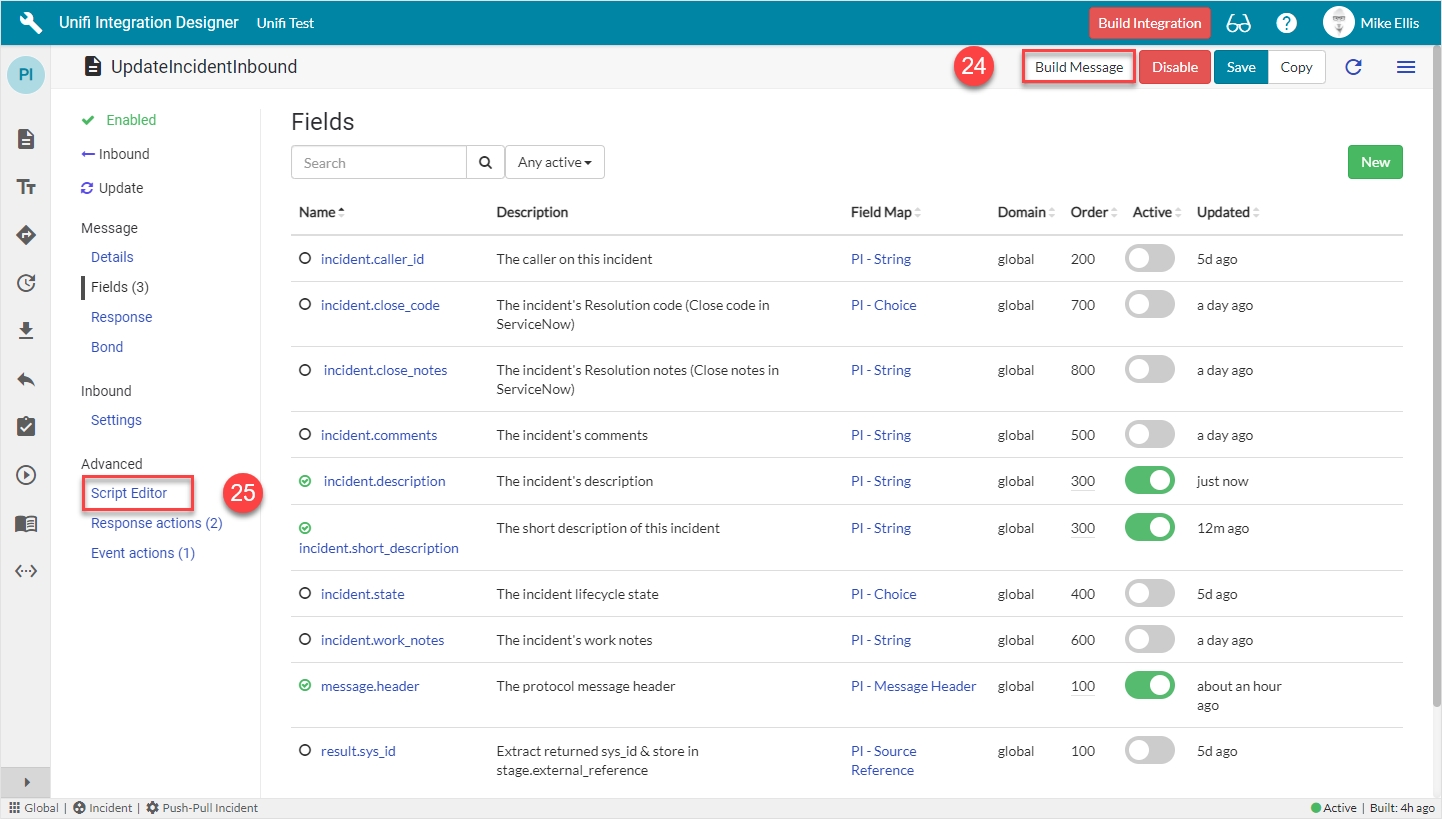Viewport: 1442px width, 819px height.
Task: Turn off the message.header active toggle
Action: coord(1149,686)
